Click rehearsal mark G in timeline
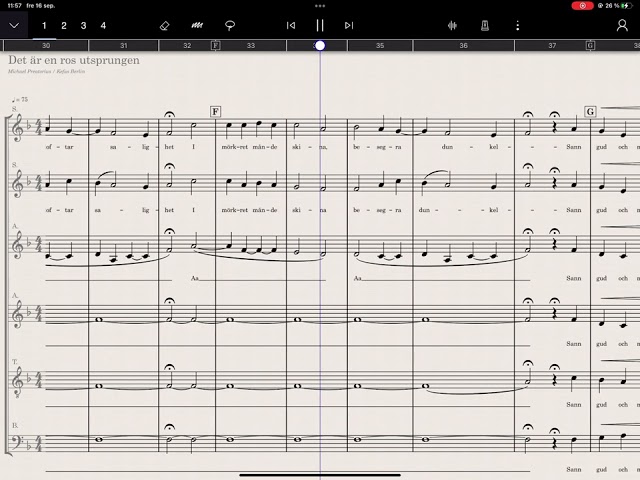This screenshot has width=640, height=480. pos(590,45)
